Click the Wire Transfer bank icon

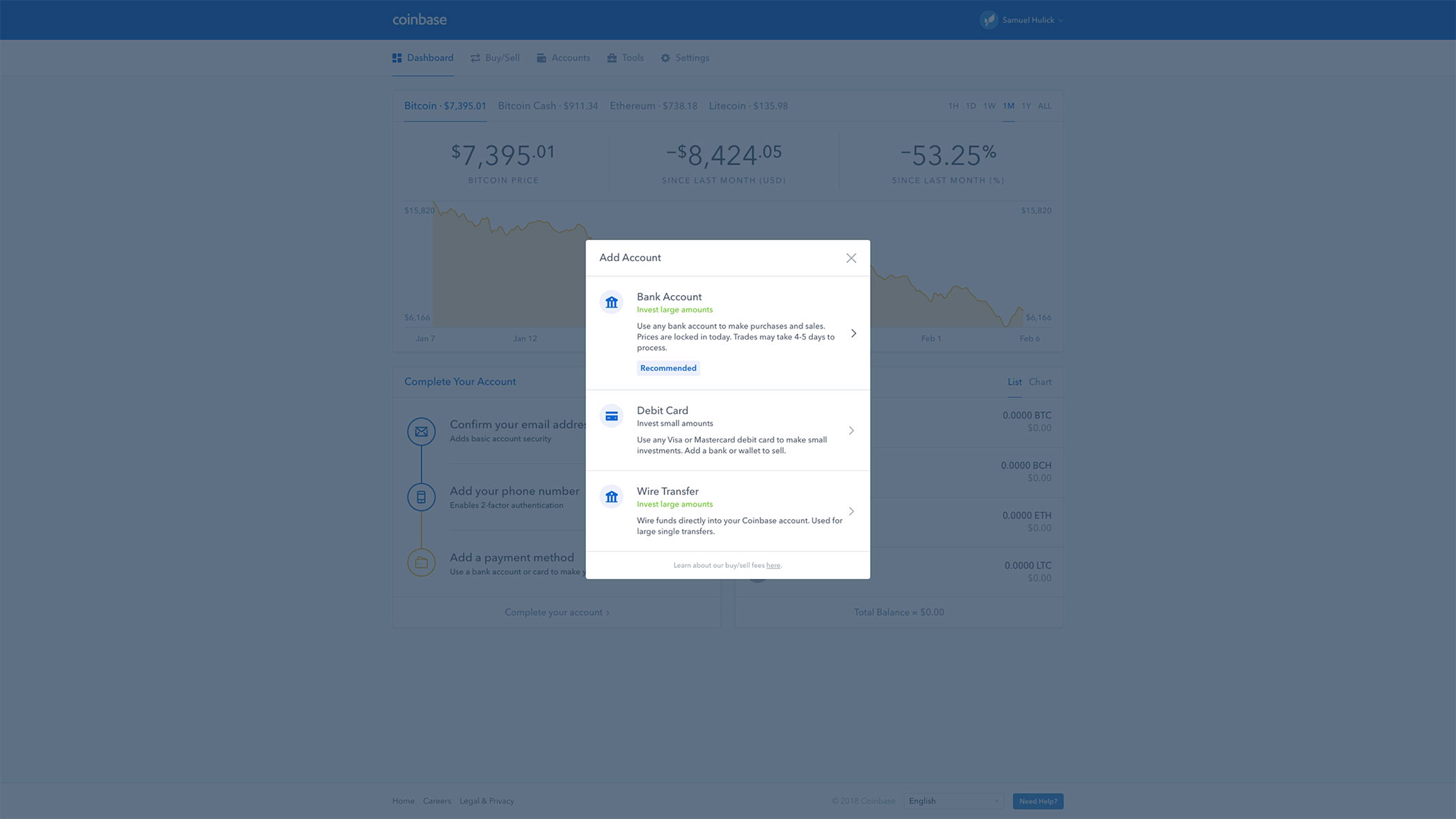pos(611,497)
